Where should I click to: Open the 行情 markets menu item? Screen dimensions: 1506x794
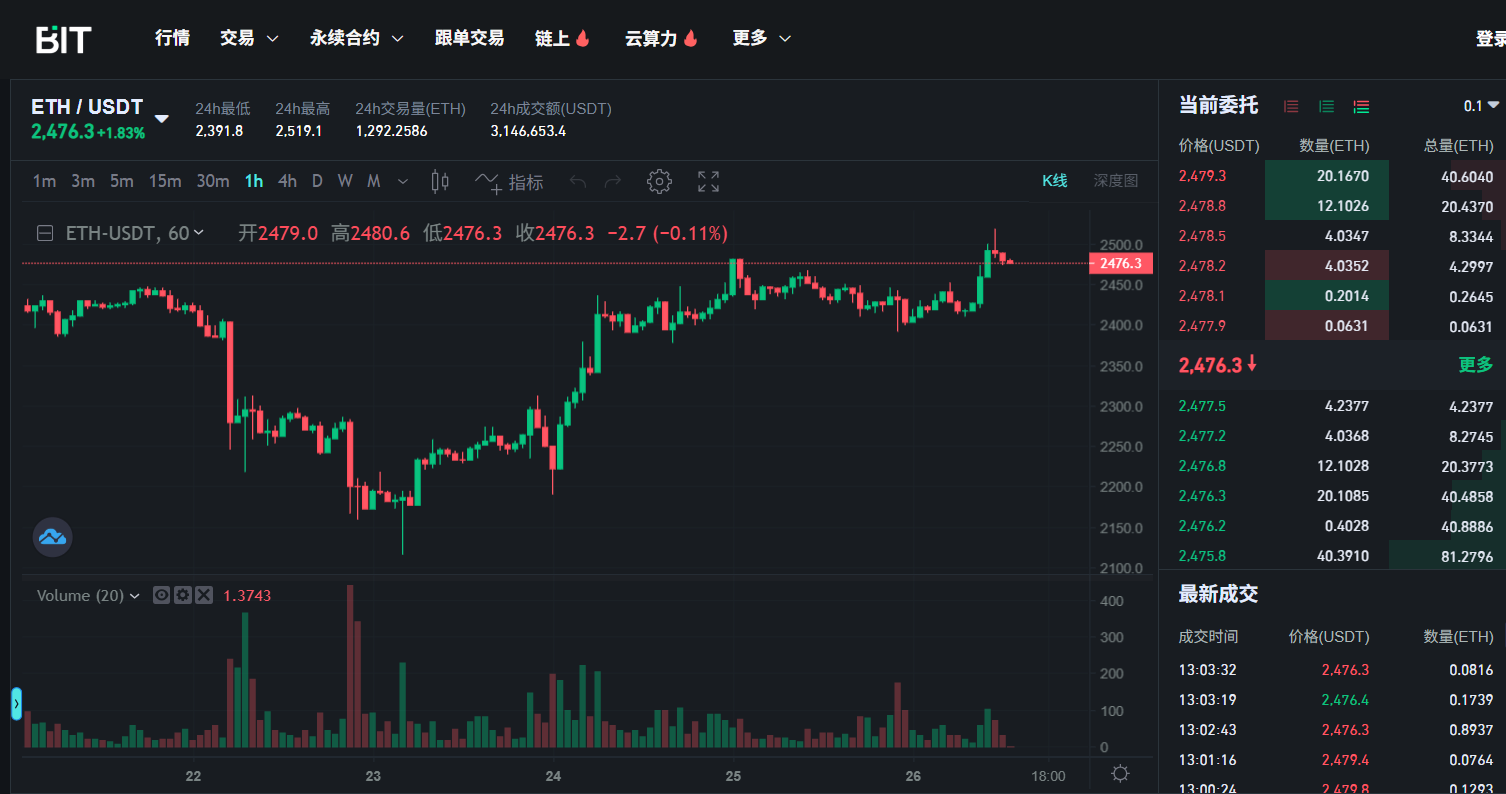(x=172, y=38)
